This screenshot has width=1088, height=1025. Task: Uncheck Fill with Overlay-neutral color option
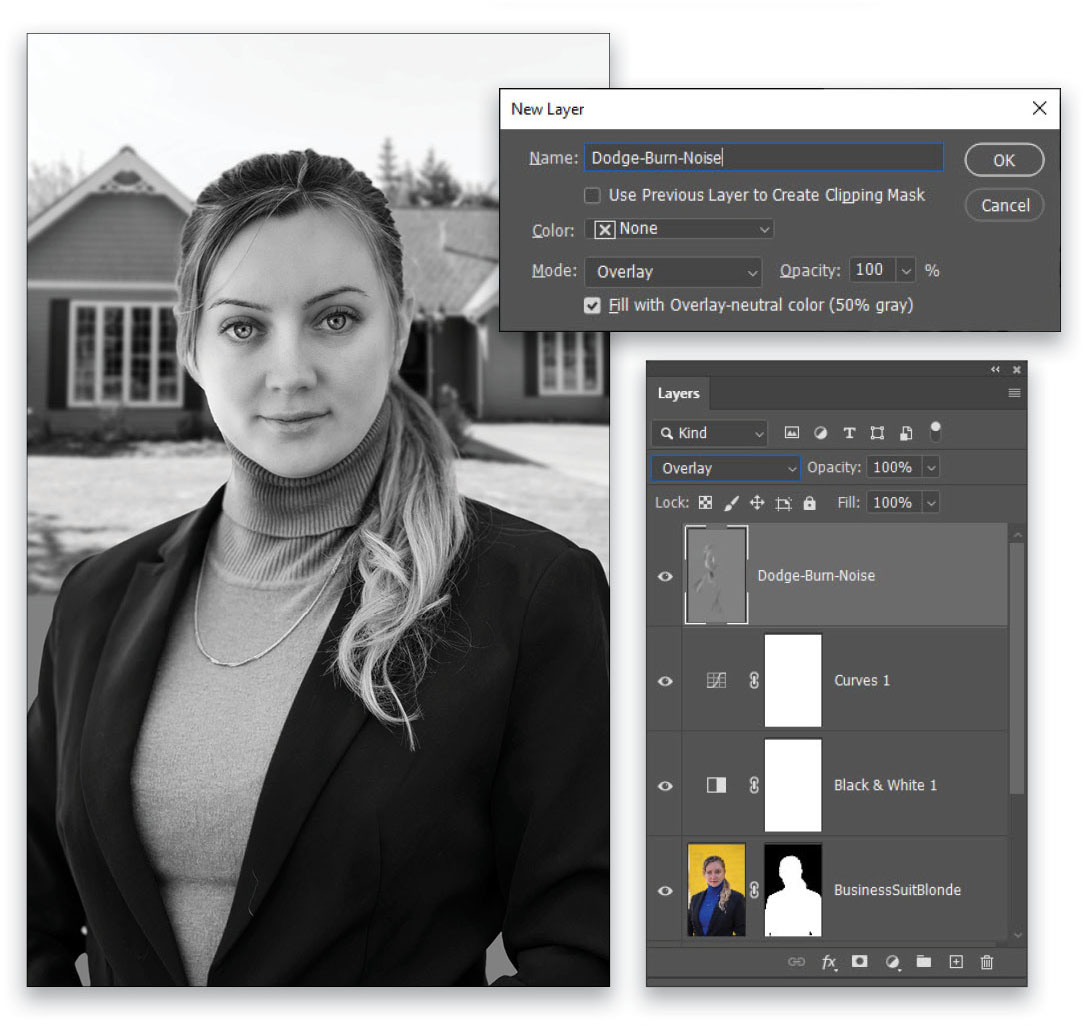click(592, 305)
